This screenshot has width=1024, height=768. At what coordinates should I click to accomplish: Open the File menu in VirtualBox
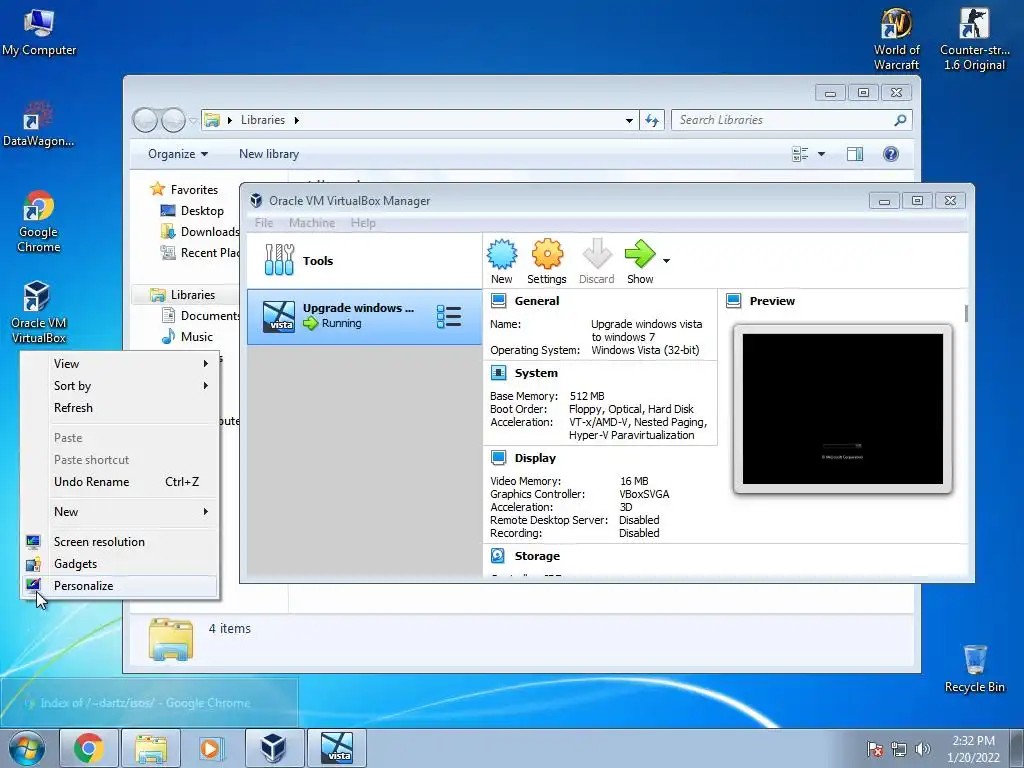click(264, 223)
